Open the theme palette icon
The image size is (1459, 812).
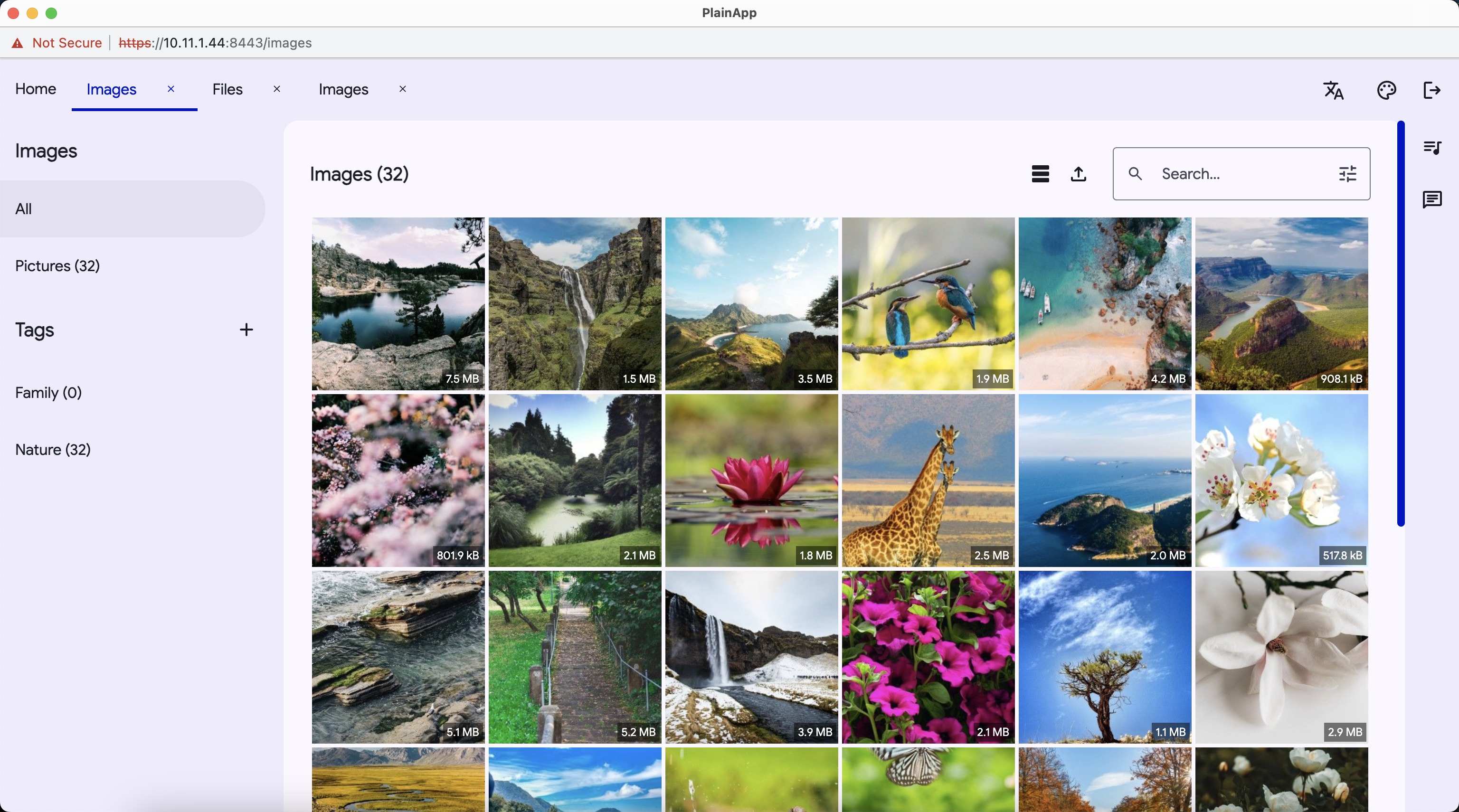(x=1386, y=90)
